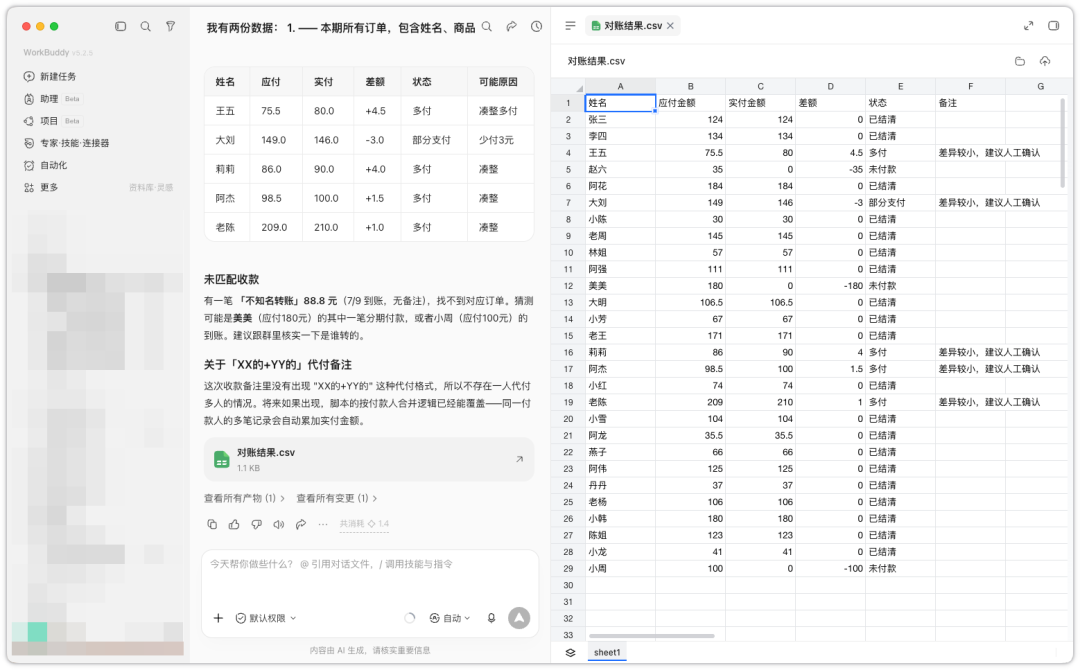Image resolution: width=1080 pixels, height=670 pixels.
Task: Close the 对账结果.csv tab
Action: pos(670,26)
